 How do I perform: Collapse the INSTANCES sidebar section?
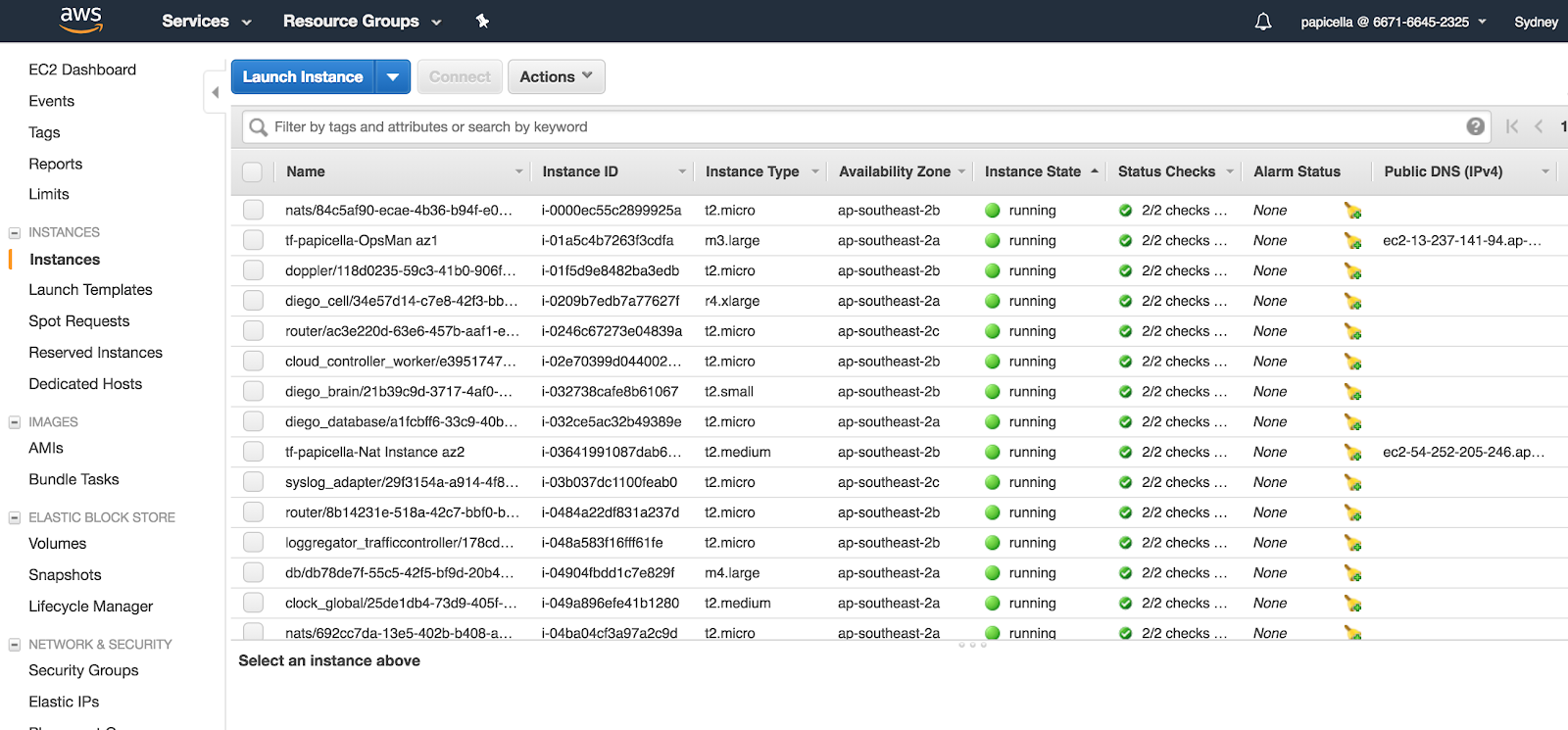point(15,233)
